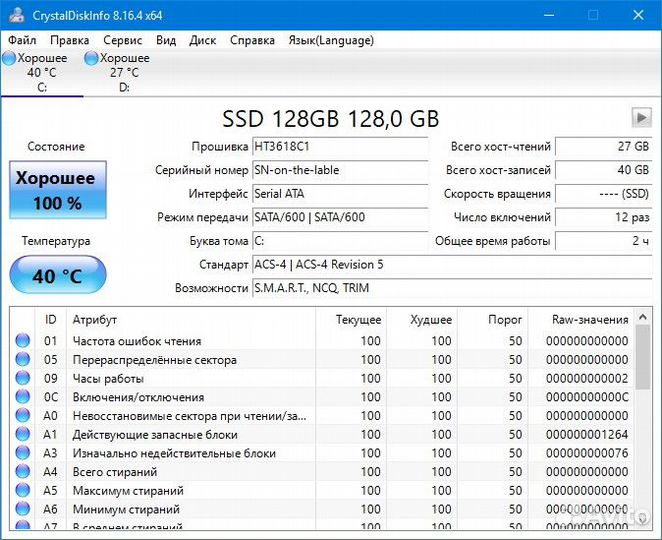Select the Включения/отключения attribute row
This screenshot has width=662, height=540.
322,396
